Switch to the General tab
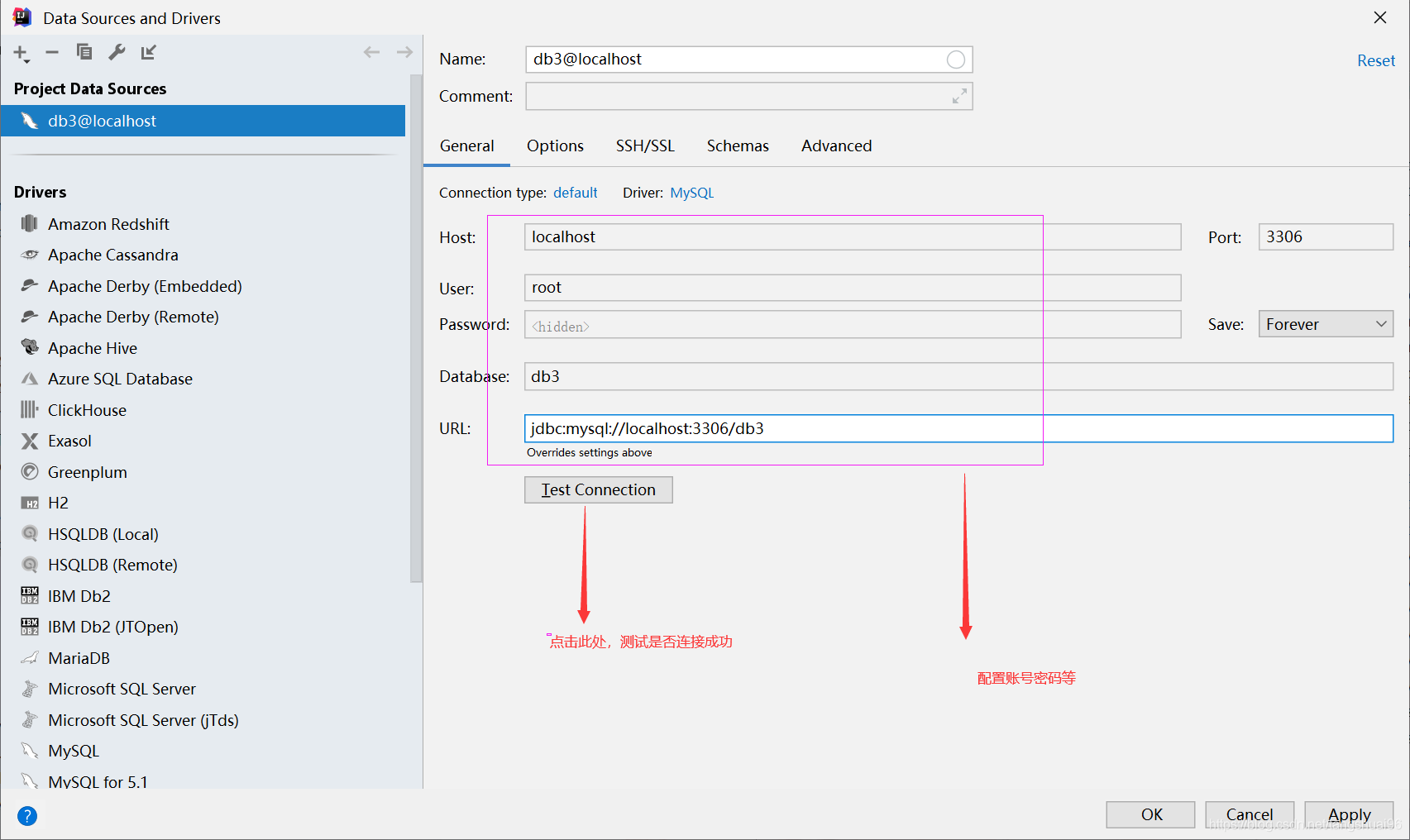The image size is (1410, 840). point(466,146)
